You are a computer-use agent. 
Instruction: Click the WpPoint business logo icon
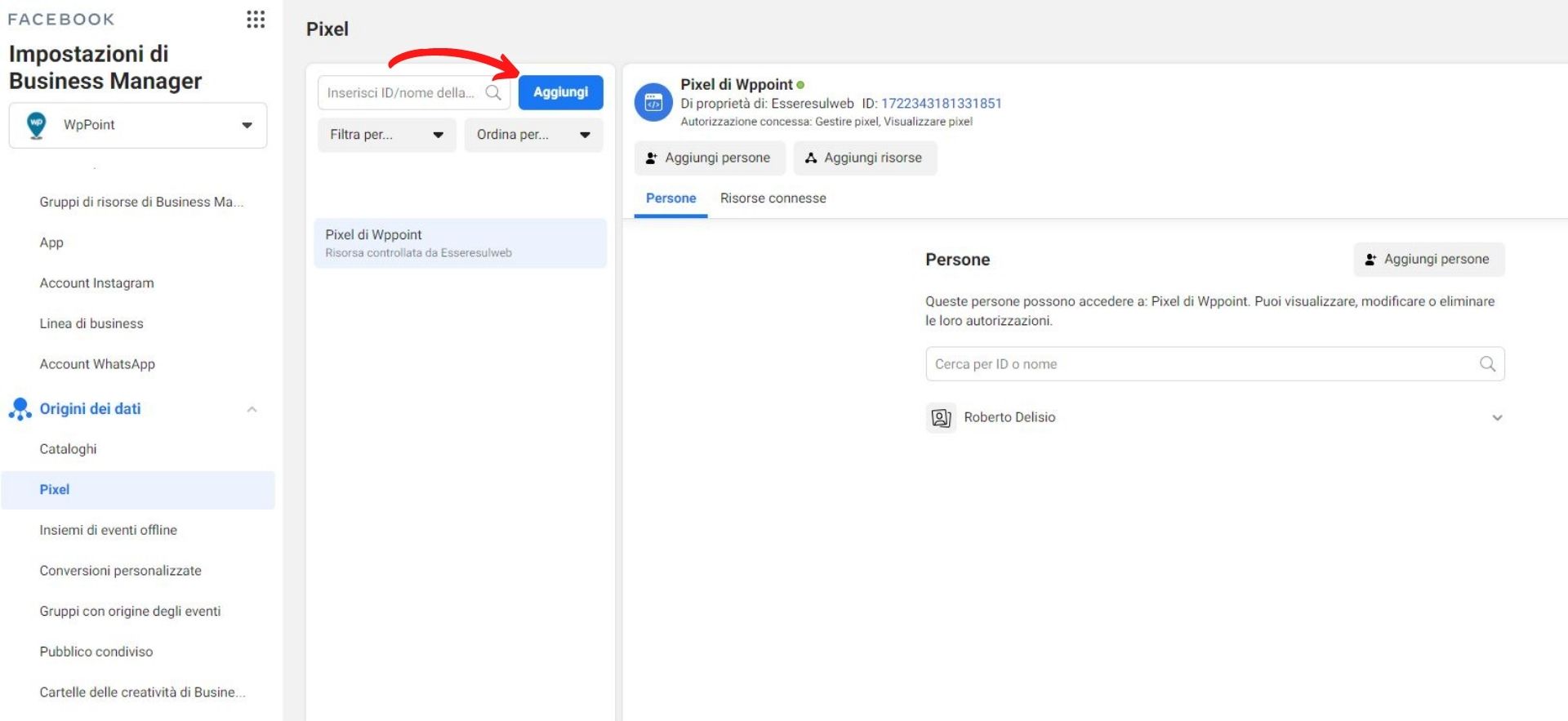36,125
